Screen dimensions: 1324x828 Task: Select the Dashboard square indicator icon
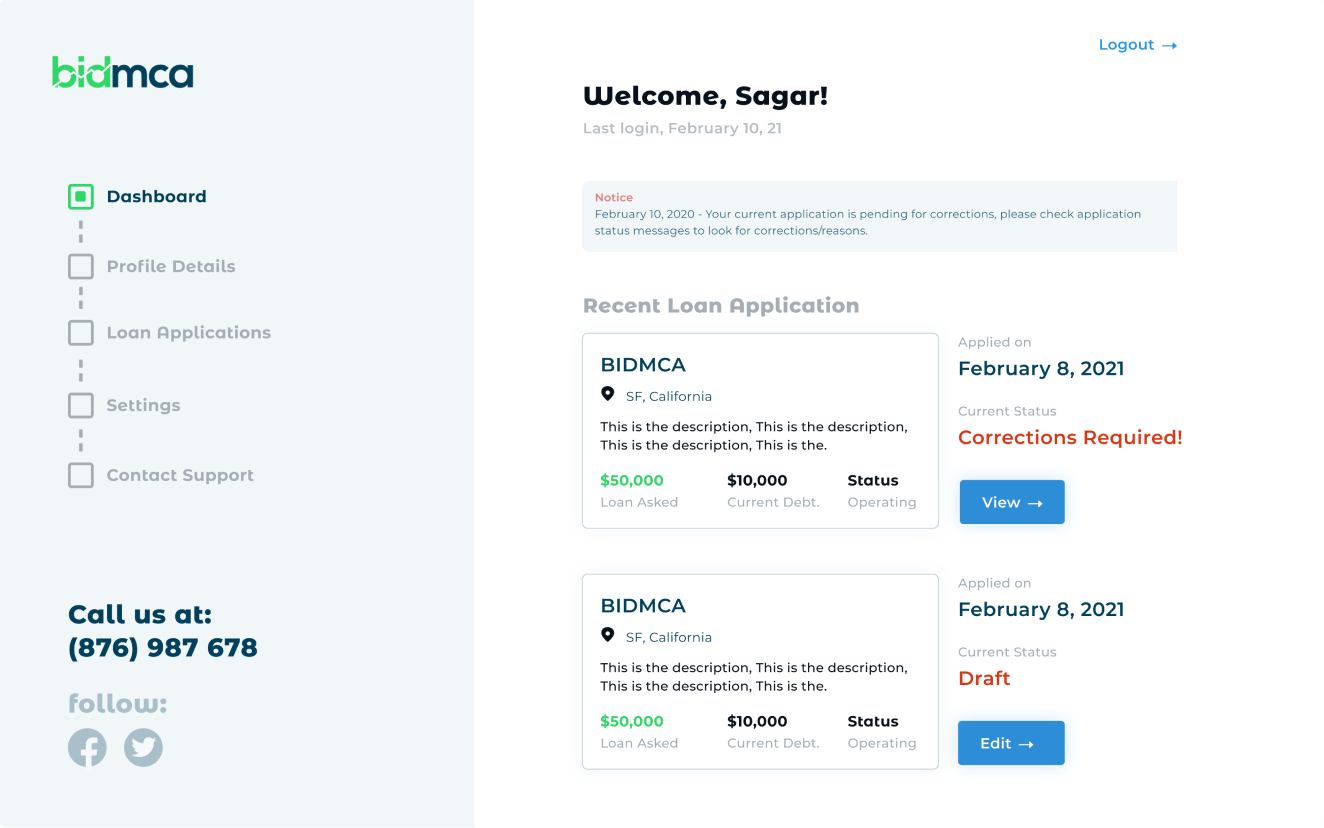tap(81, 197)
